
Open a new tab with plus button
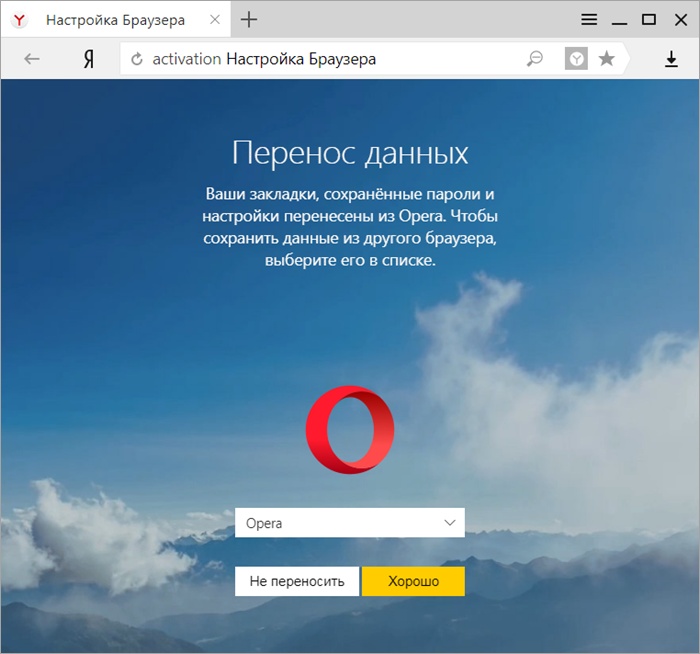249,20
